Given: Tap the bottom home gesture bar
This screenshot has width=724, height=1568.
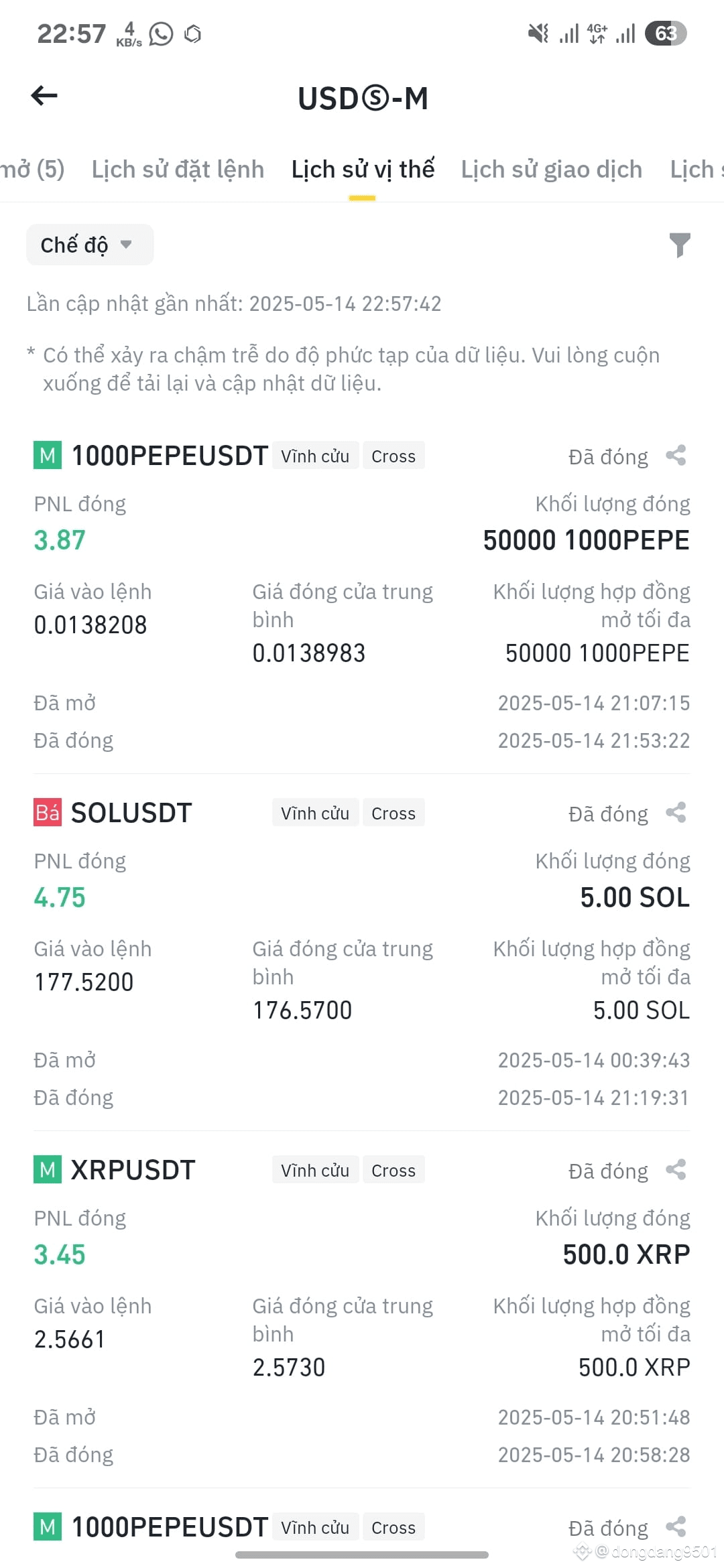Looking at the screenshot, I should [362, 1555].
